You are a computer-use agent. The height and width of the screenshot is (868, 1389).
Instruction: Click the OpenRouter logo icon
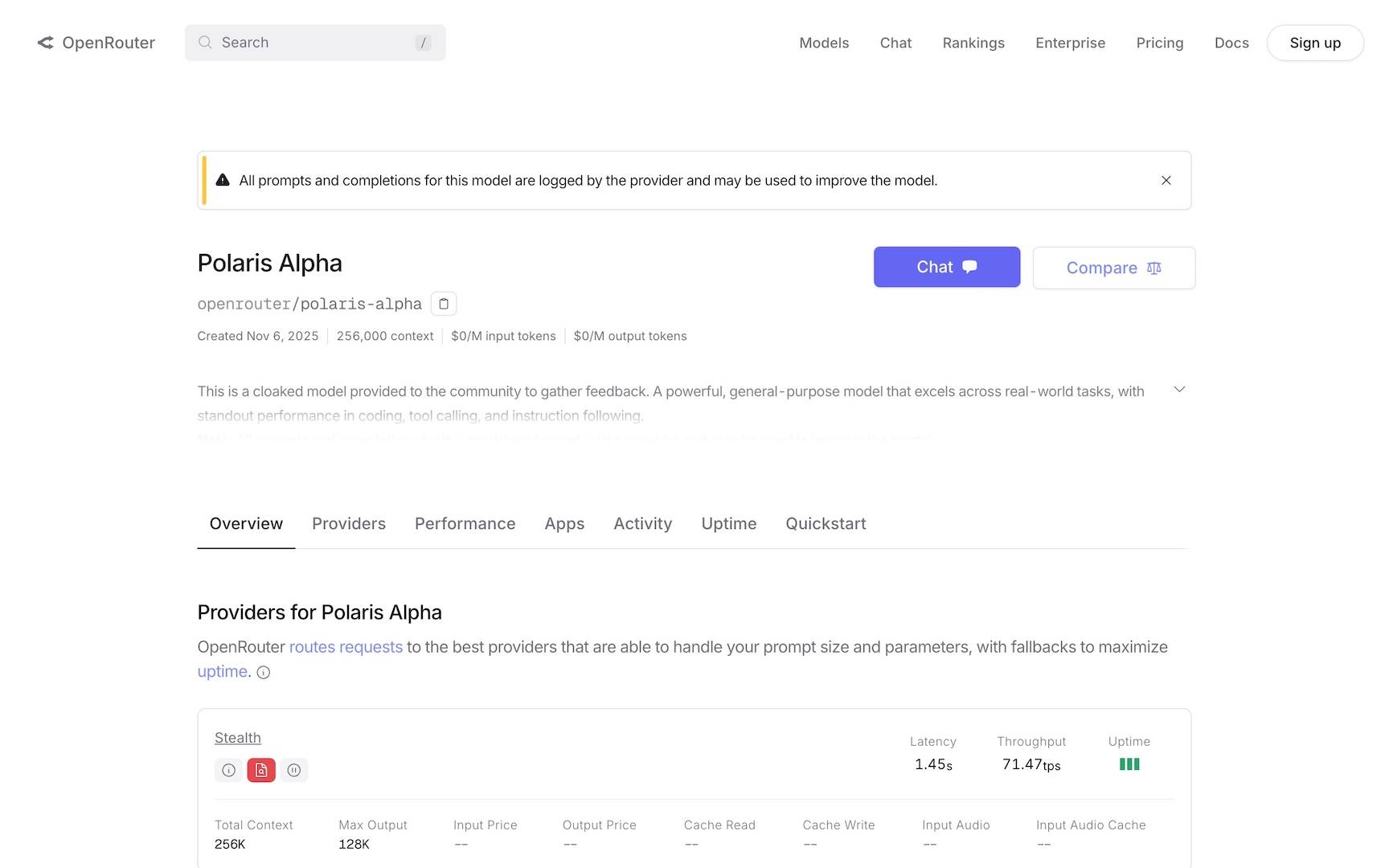coord(46,43)
